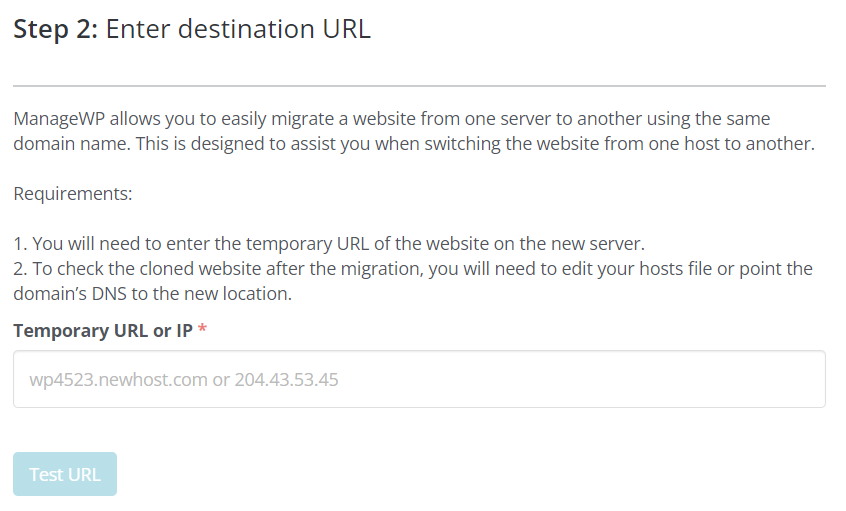
Task: Click the "Requirements:" text line
Action: pos(73,193)
